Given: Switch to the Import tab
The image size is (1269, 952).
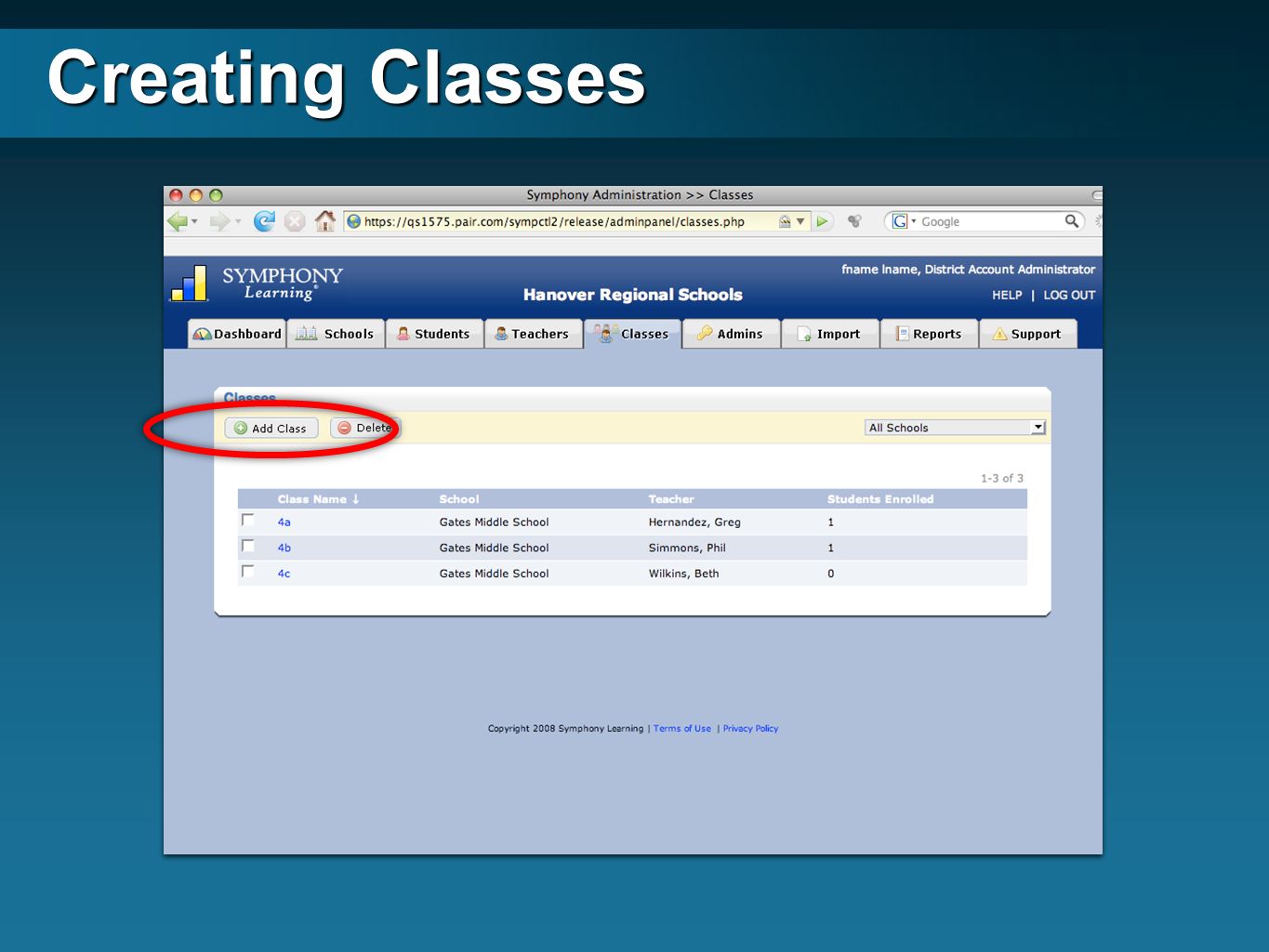Looking at the screenshot, I should click(x=830, y=334).
